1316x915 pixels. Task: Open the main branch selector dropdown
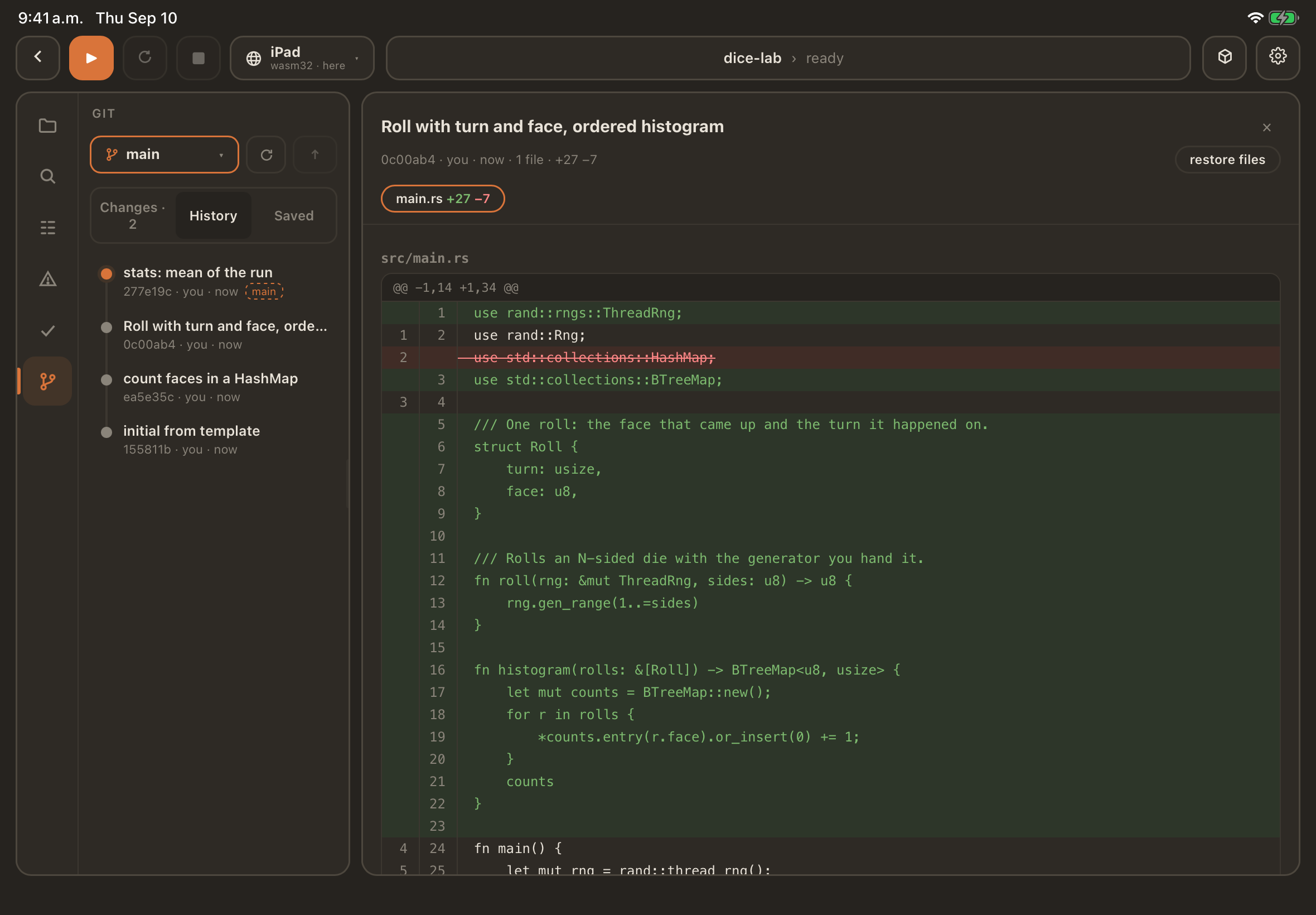point(164,154)
